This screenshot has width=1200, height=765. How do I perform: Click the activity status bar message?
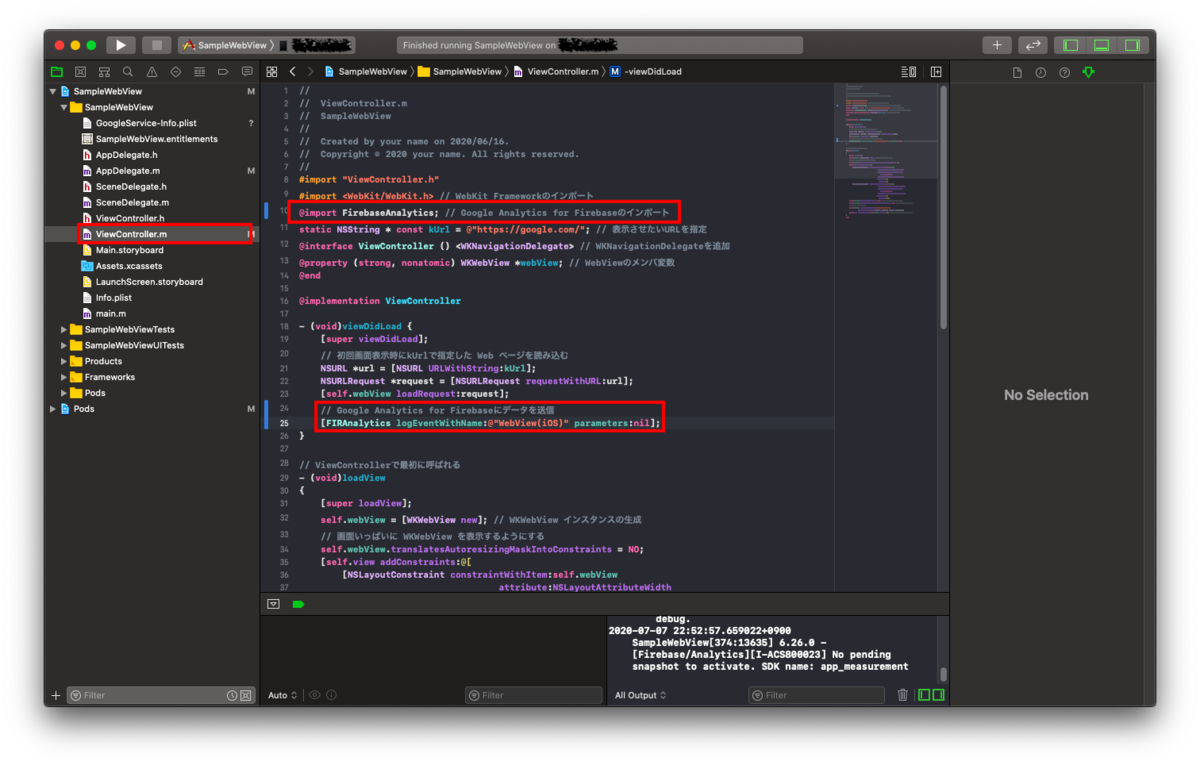pyautogui.click(x=599, y=45)
